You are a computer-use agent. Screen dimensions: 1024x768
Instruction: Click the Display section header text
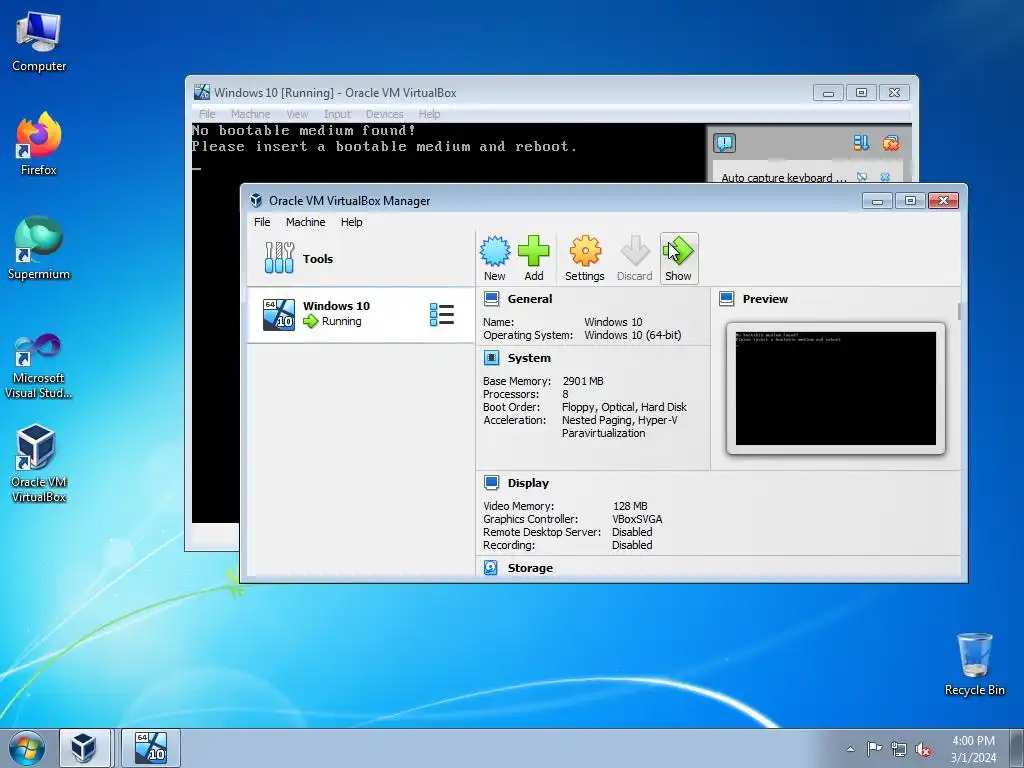point(528,483)
